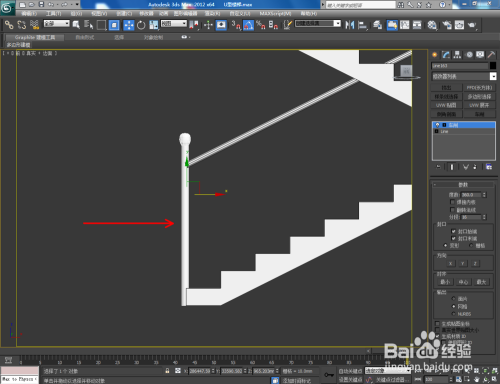Image resolution: width=500 pixels, height=384 pixels.
Task: Choose the Rectangular Selection Region icon
Action: pyautogui.click(x=101, y=25)
